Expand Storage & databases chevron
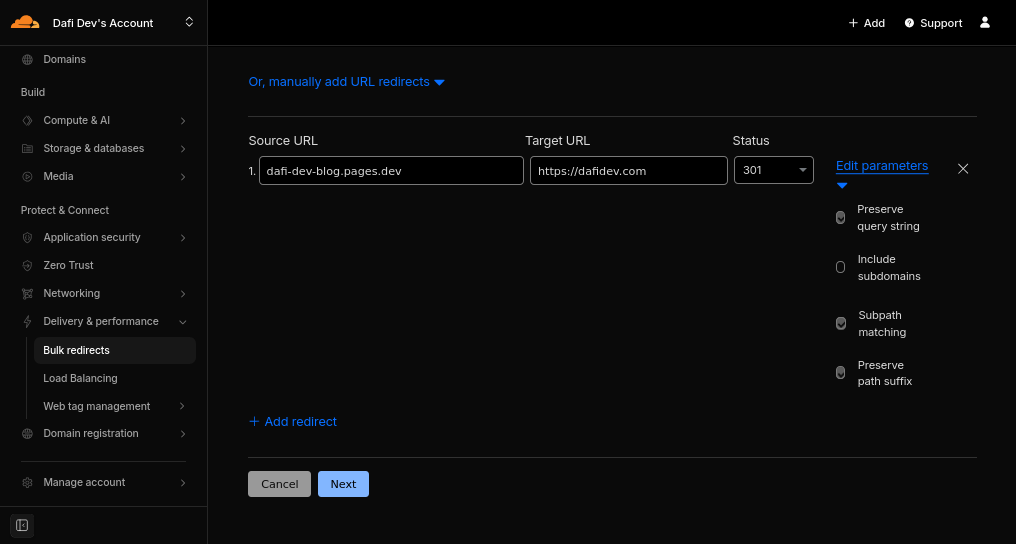The image size is (1016, 544). tap(183, 148)
